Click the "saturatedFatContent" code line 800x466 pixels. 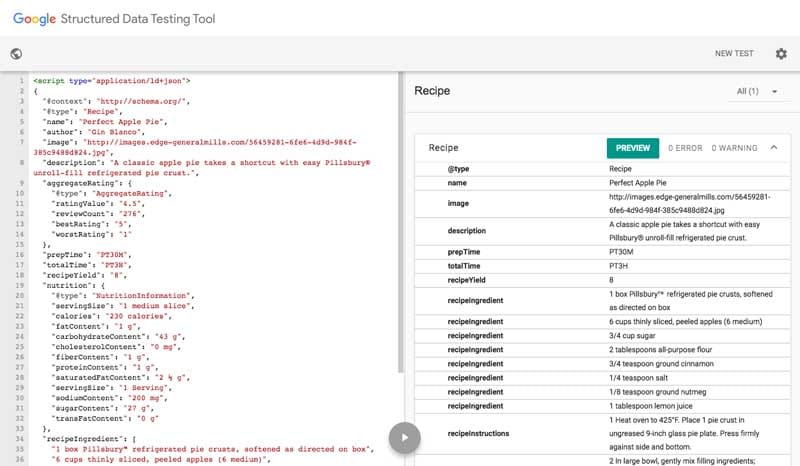(x=120, y=377)
